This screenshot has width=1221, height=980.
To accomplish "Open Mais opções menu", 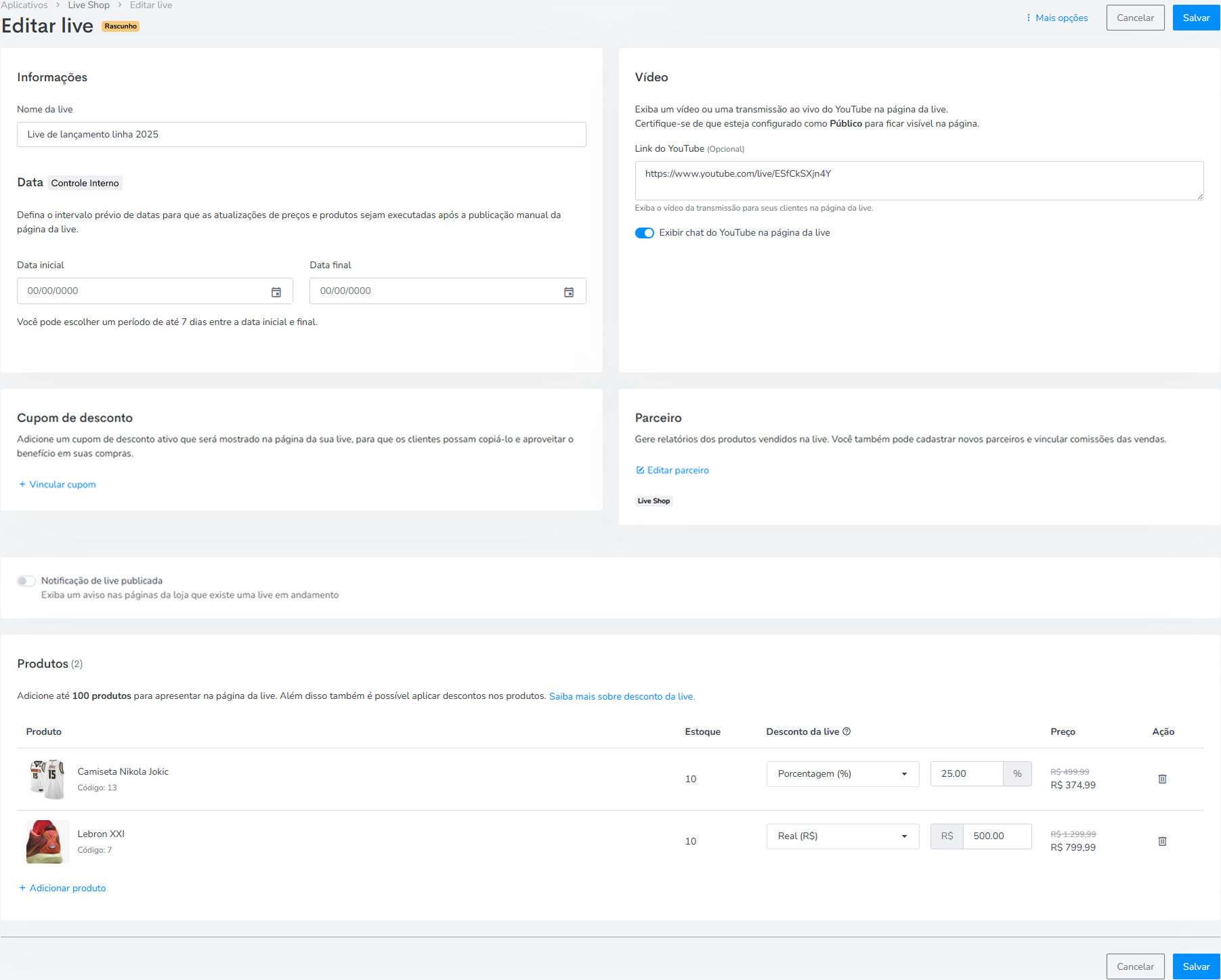I will click(1056, 18).
